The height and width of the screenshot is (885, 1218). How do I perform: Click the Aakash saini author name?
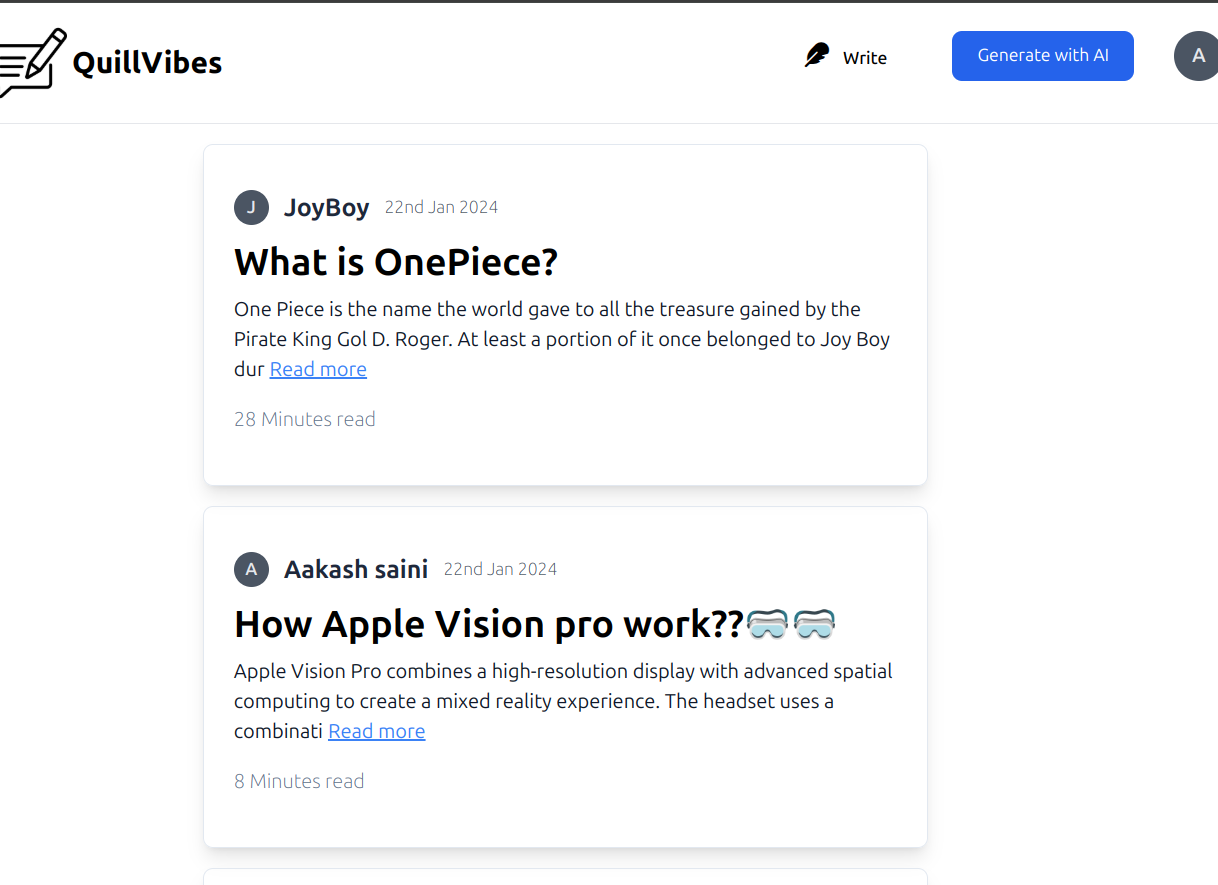coord(355,570)
